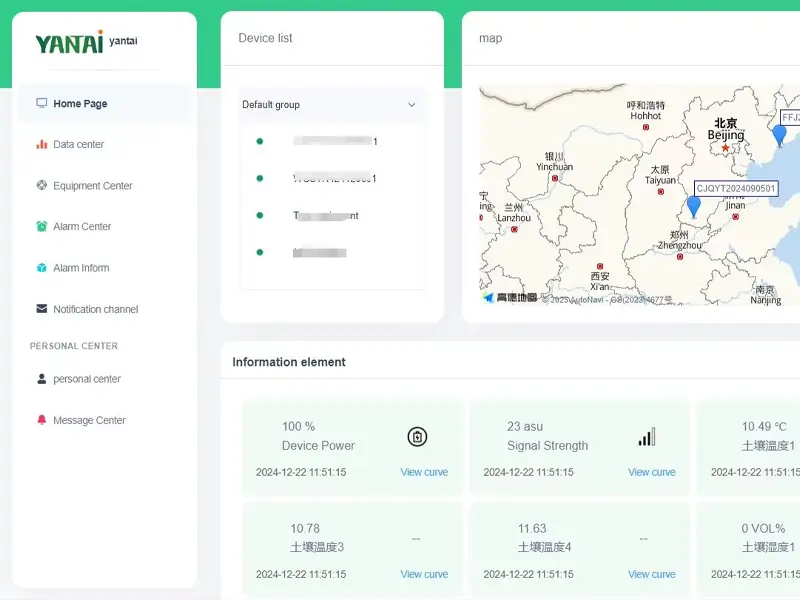Click the CJQYT2024090501 label on the map
800x600 pixels.
[736, 188]
